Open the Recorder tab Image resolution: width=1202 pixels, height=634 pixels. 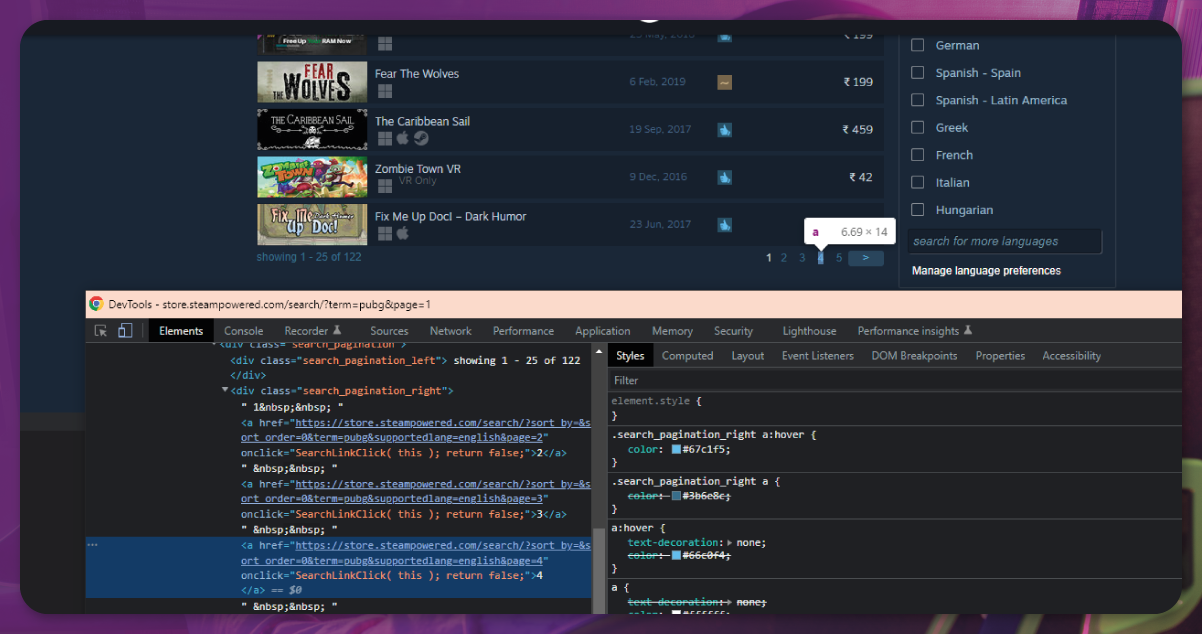313,331
